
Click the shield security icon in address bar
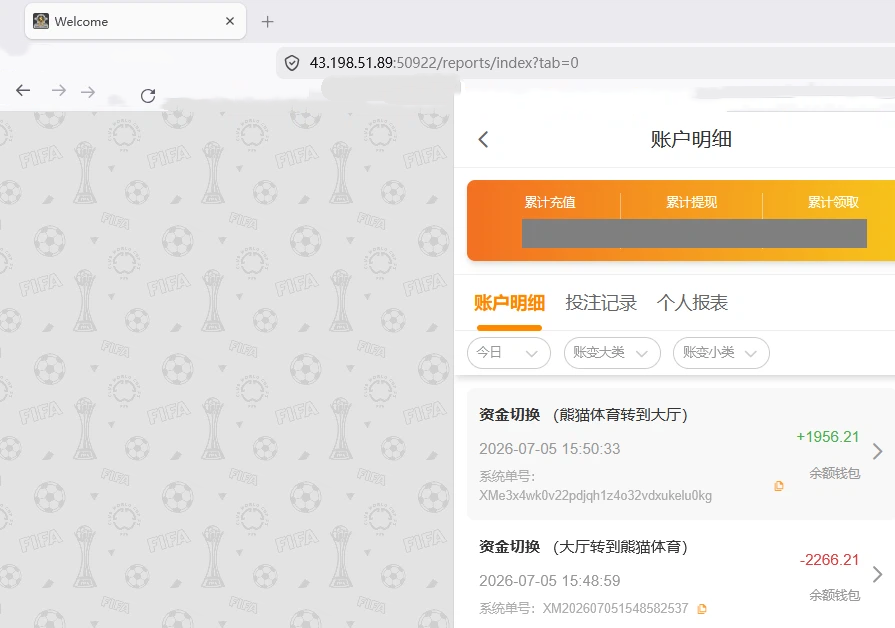tap(292, 63)
